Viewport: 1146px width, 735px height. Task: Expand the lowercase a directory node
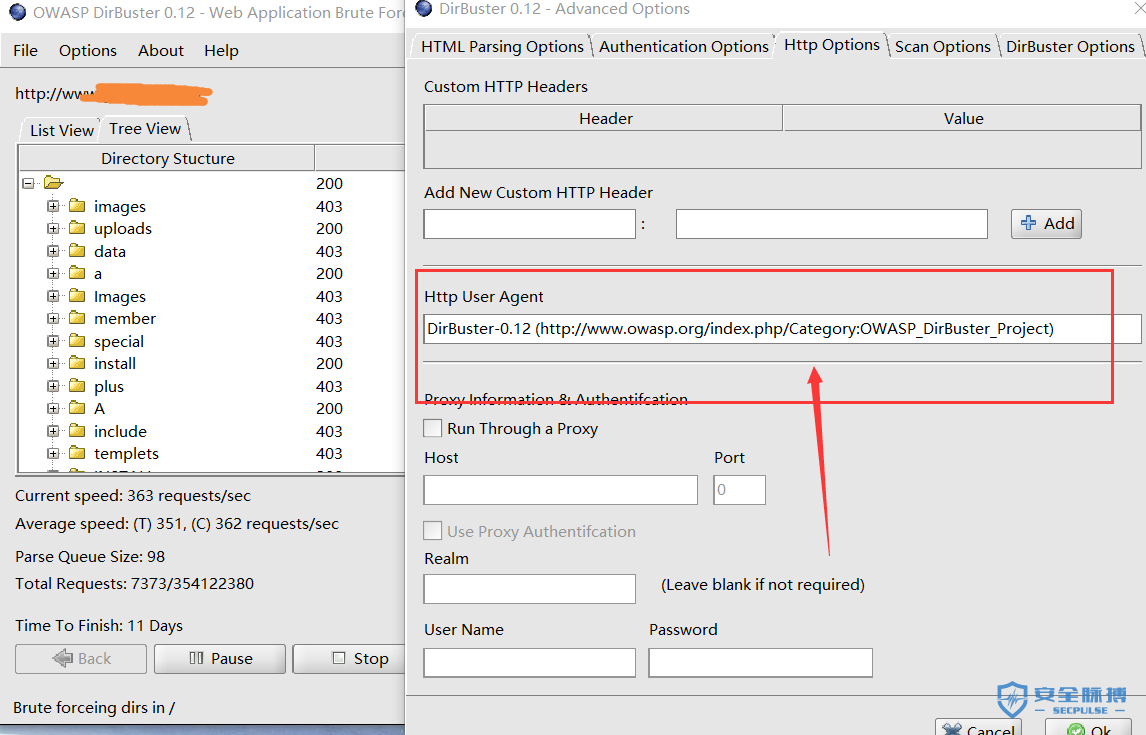pyautogui.click(x=53, y=273)
